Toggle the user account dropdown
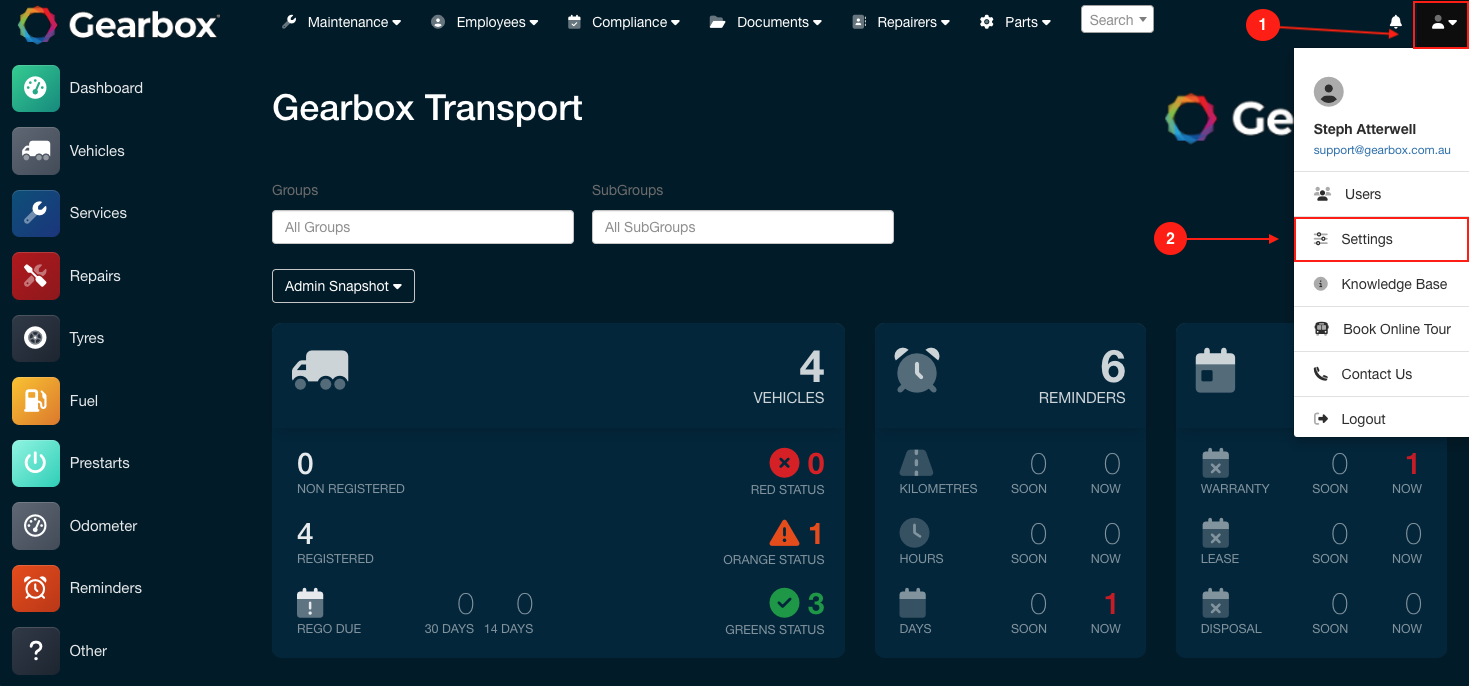 [1441, 24]
